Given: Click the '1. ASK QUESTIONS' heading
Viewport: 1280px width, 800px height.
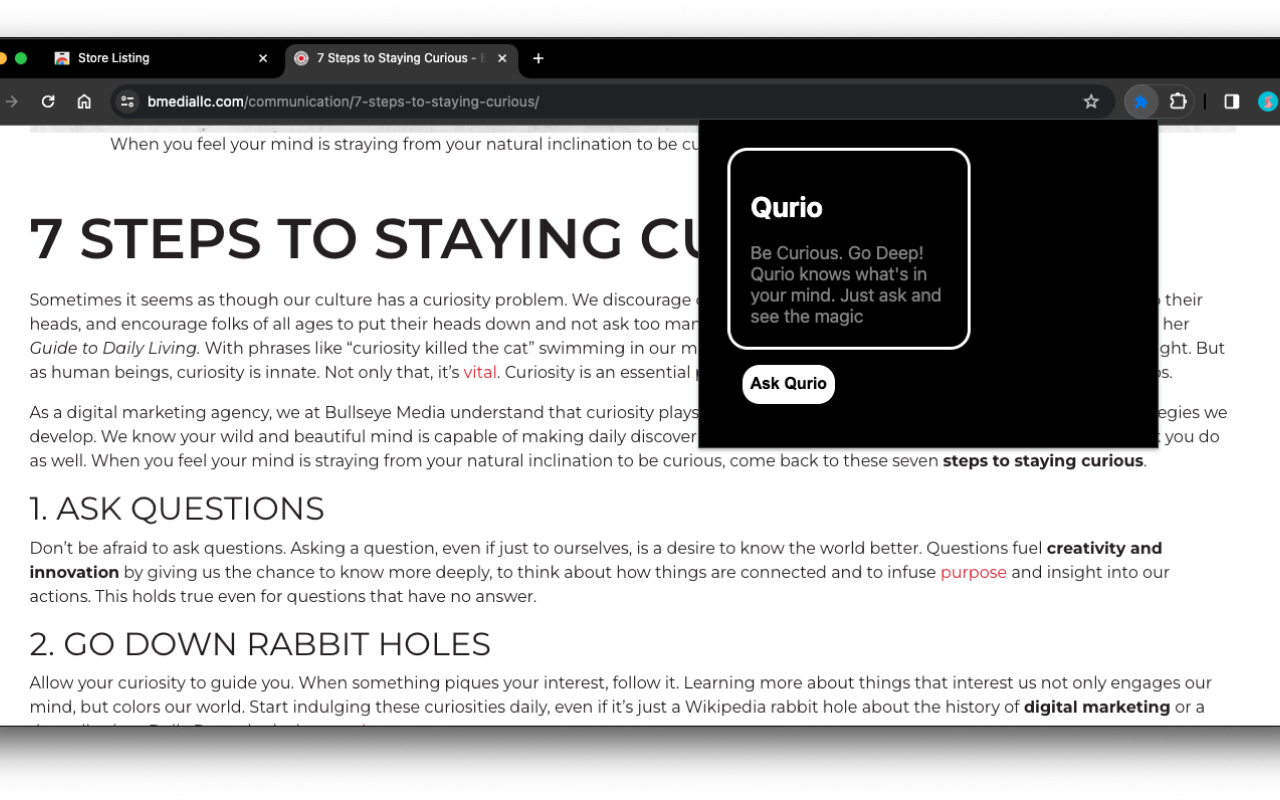Looking at the screenshot, I should (x=177, y=509).
